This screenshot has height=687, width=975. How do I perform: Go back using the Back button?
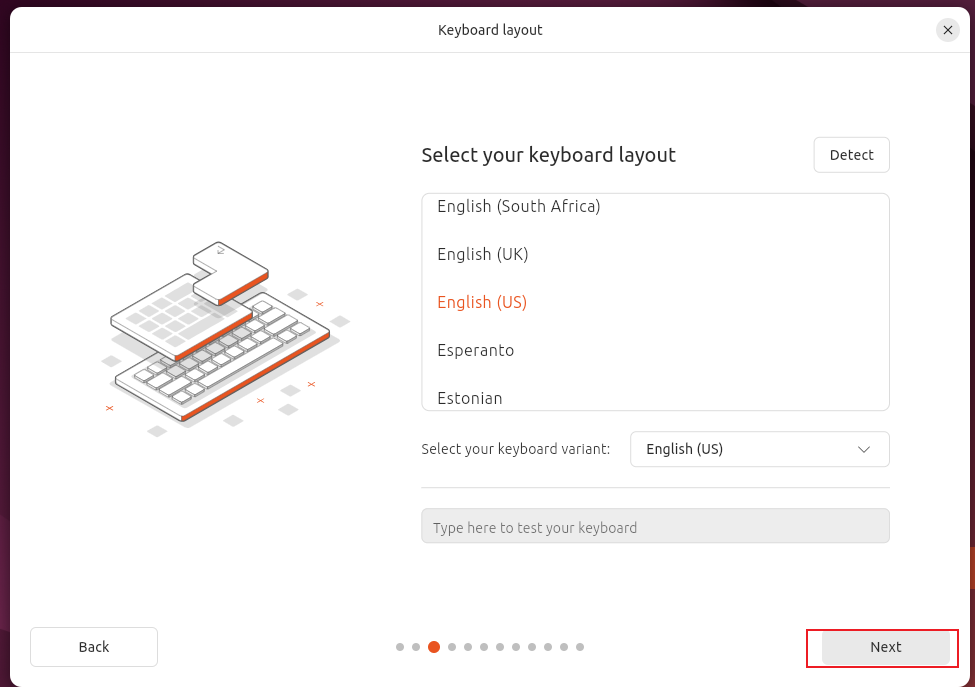click(94, 647)
